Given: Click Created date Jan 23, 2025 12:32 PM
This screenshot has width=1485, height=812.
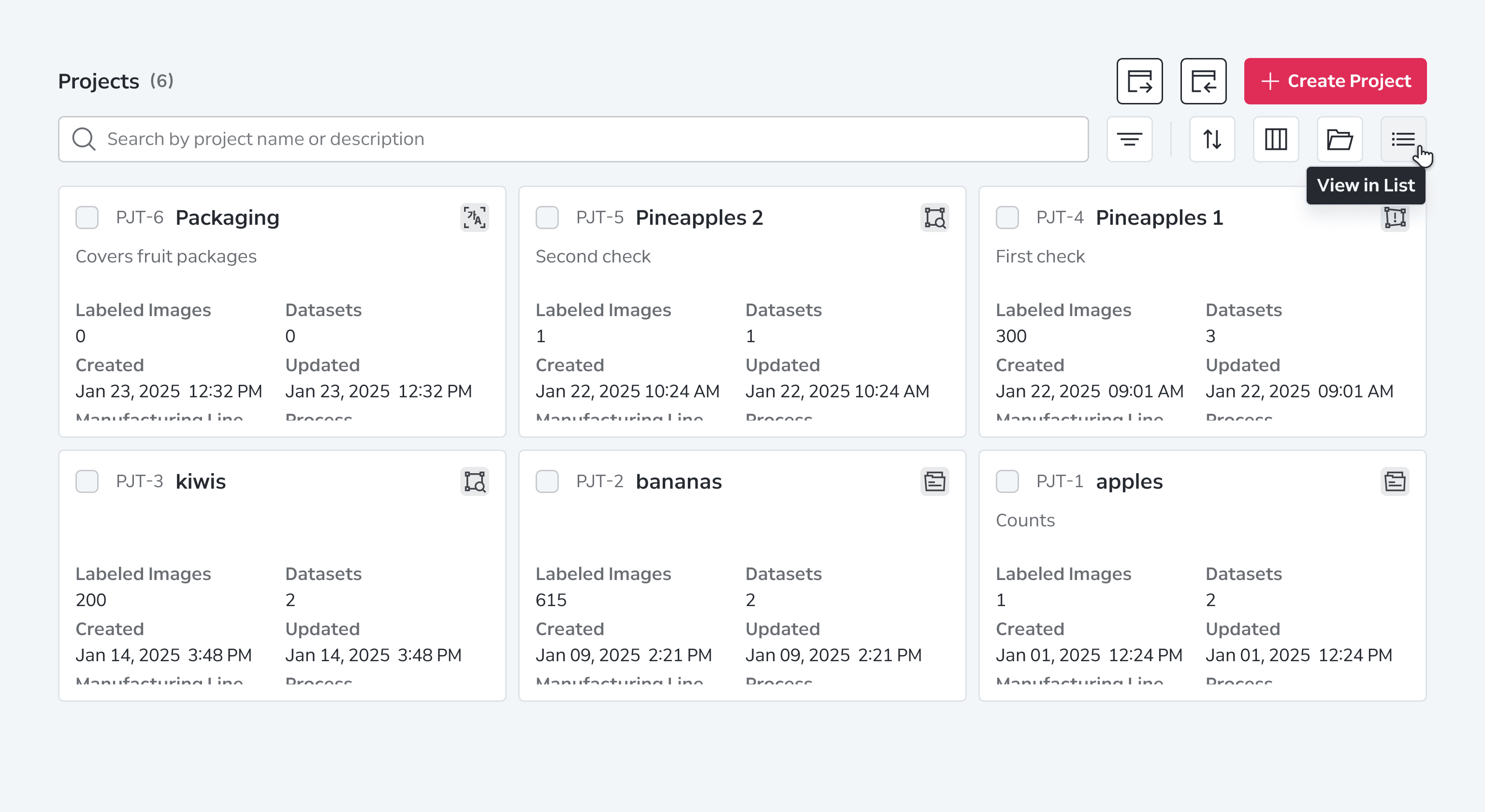Looking at the screenshot, I should click(x=169, y=392).
